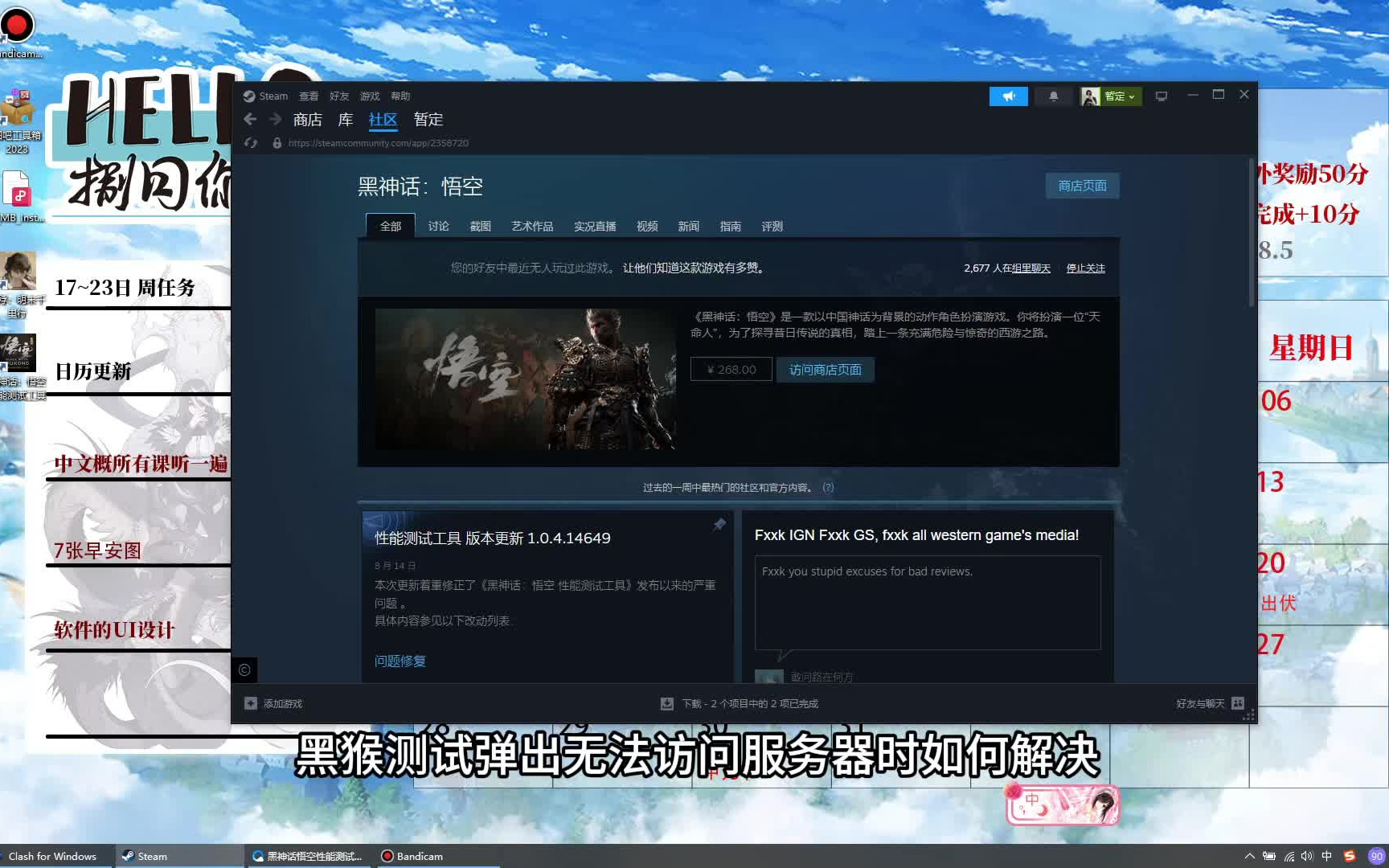1389x868 pixels.
Task: Open the Fxxk IGN discussion title
Action: point(916,535)
